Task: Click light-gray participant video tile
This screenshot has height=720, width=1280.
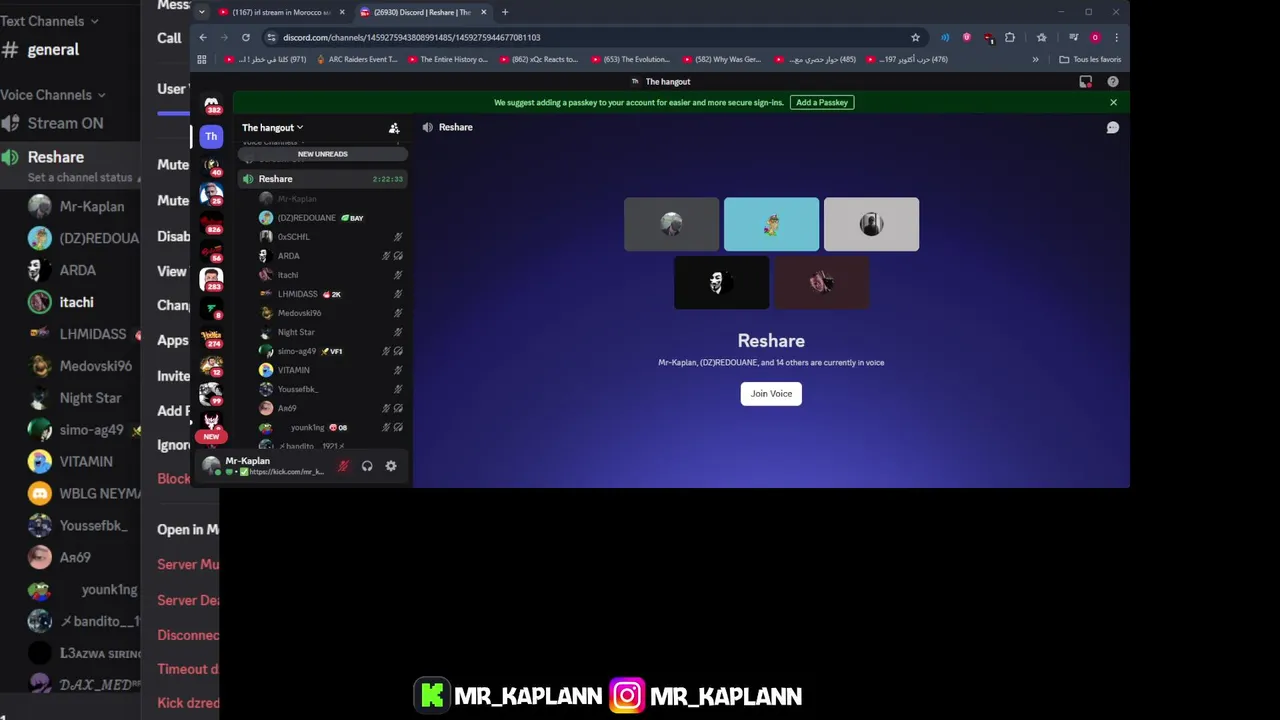Action: (x=871, y=224)
